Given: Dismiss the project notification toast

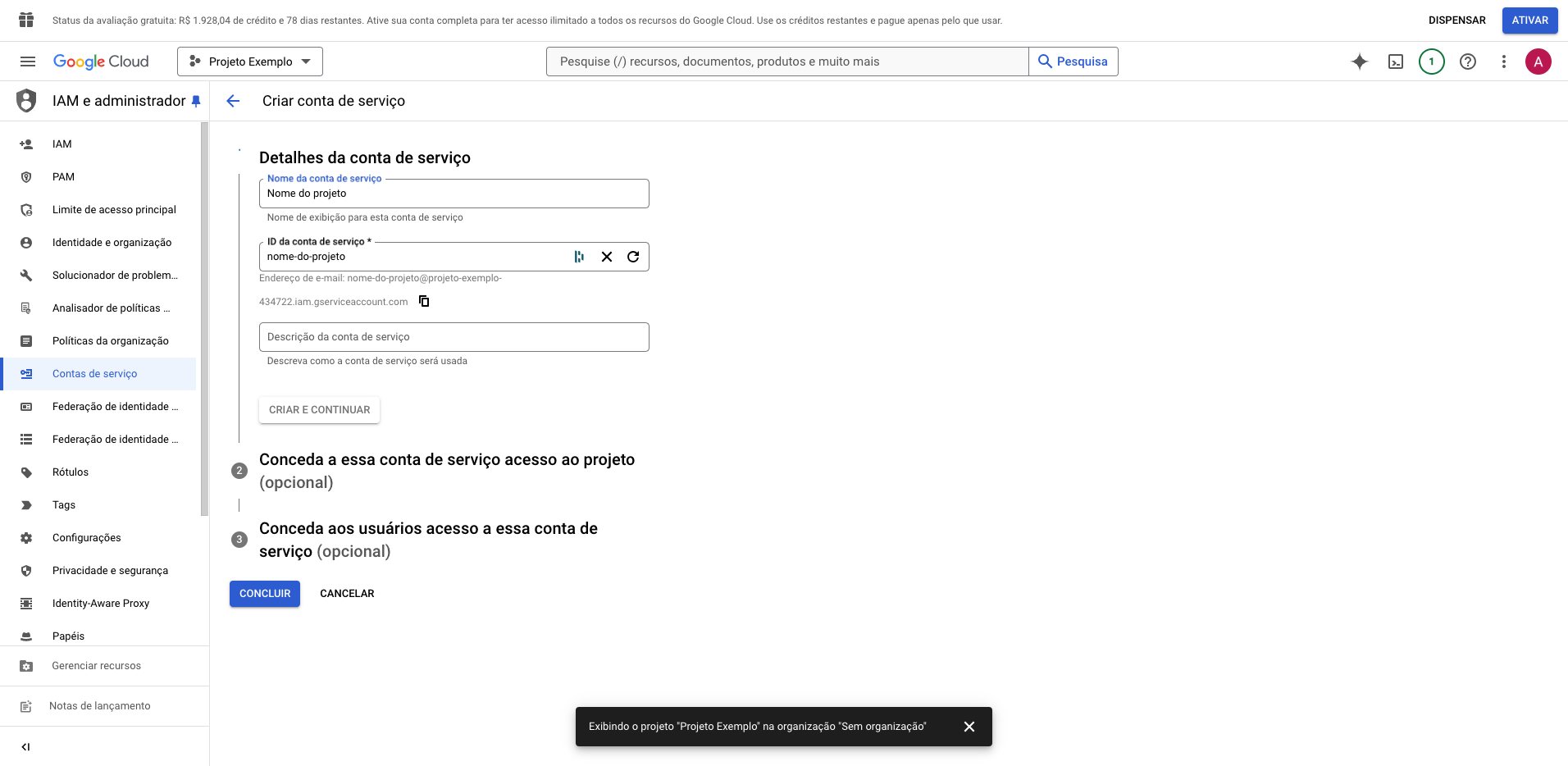Looking at the screenshot, I should [969, 727].
